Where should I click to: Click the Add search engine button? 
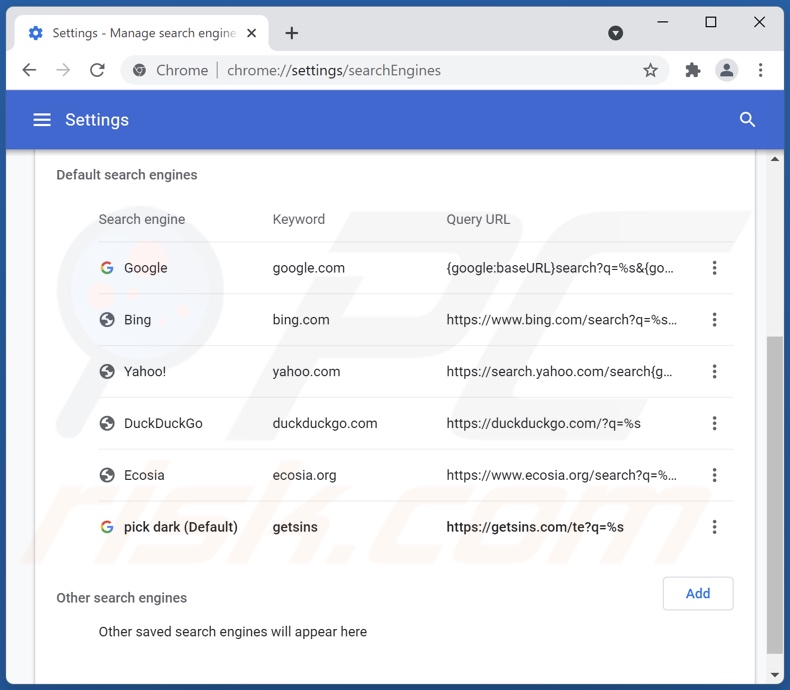pyautogui.click(x=697, y=593)
